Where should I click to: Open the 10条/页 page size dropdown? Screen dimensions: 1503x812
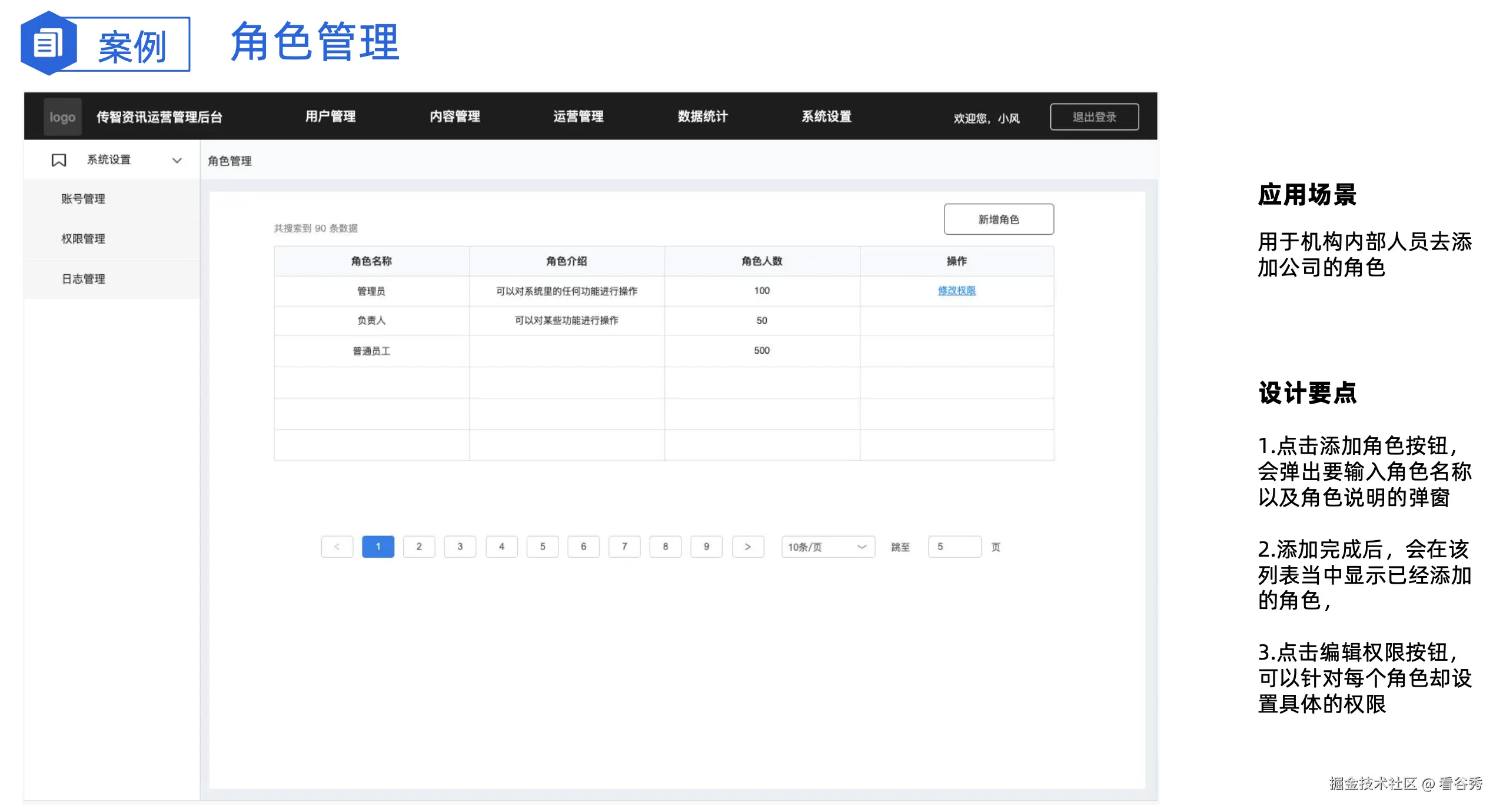pyautogui.click(x=827, y=547)
